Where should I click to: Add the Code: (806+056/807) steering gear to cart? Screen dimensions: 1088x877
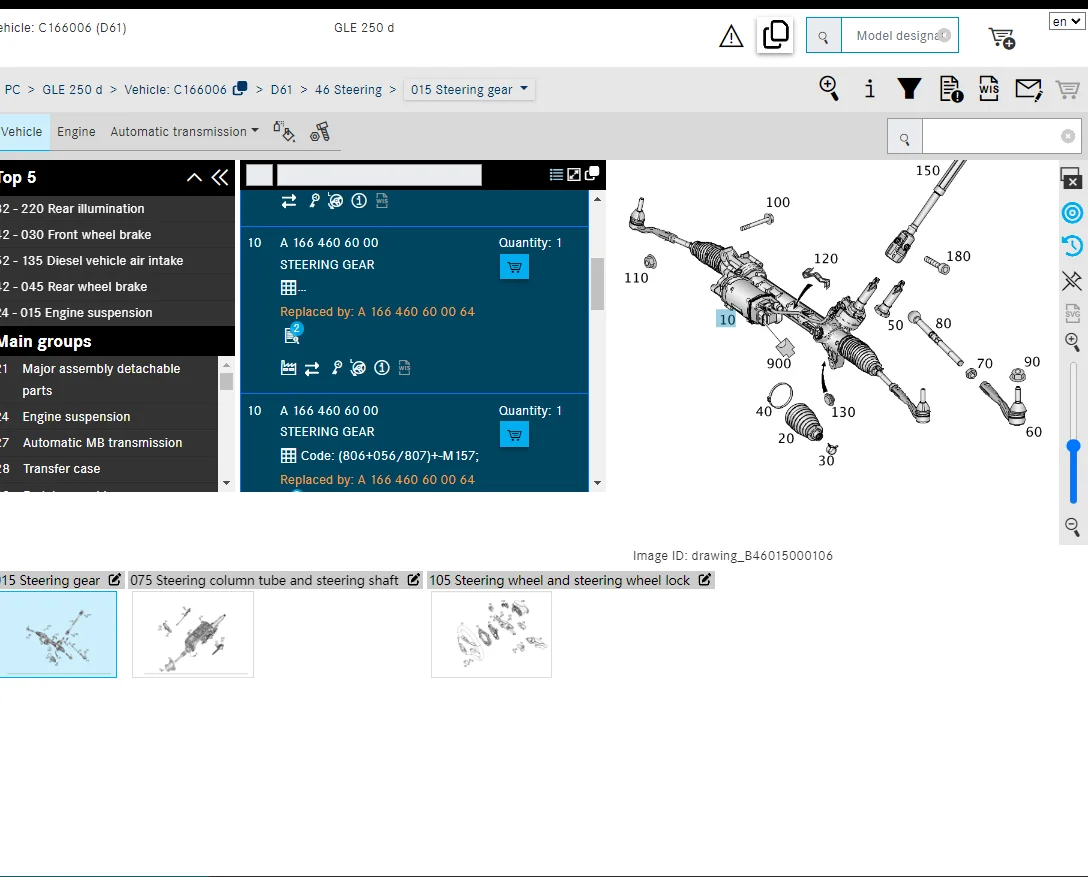click(x=514, y=434)
